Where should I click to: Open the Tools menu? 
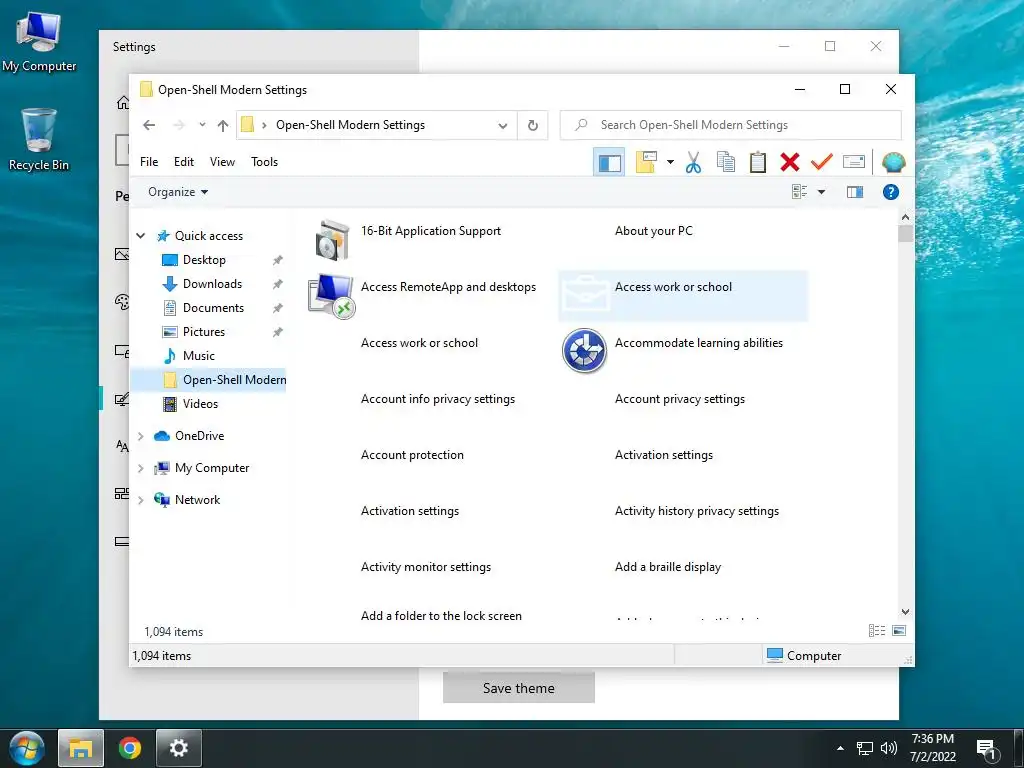[x=264, y=162]
